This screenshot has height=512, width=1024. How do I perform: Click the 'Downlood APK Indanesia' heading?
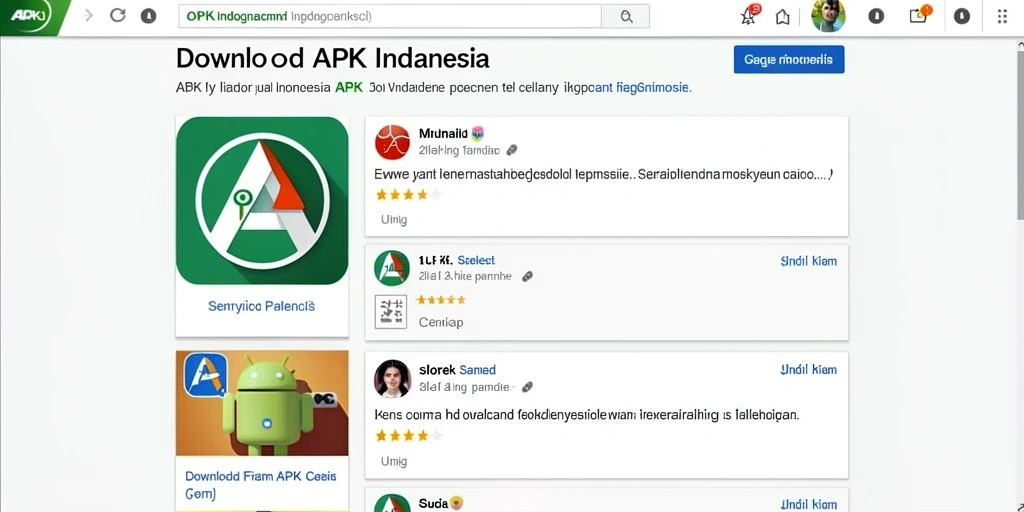333,59
